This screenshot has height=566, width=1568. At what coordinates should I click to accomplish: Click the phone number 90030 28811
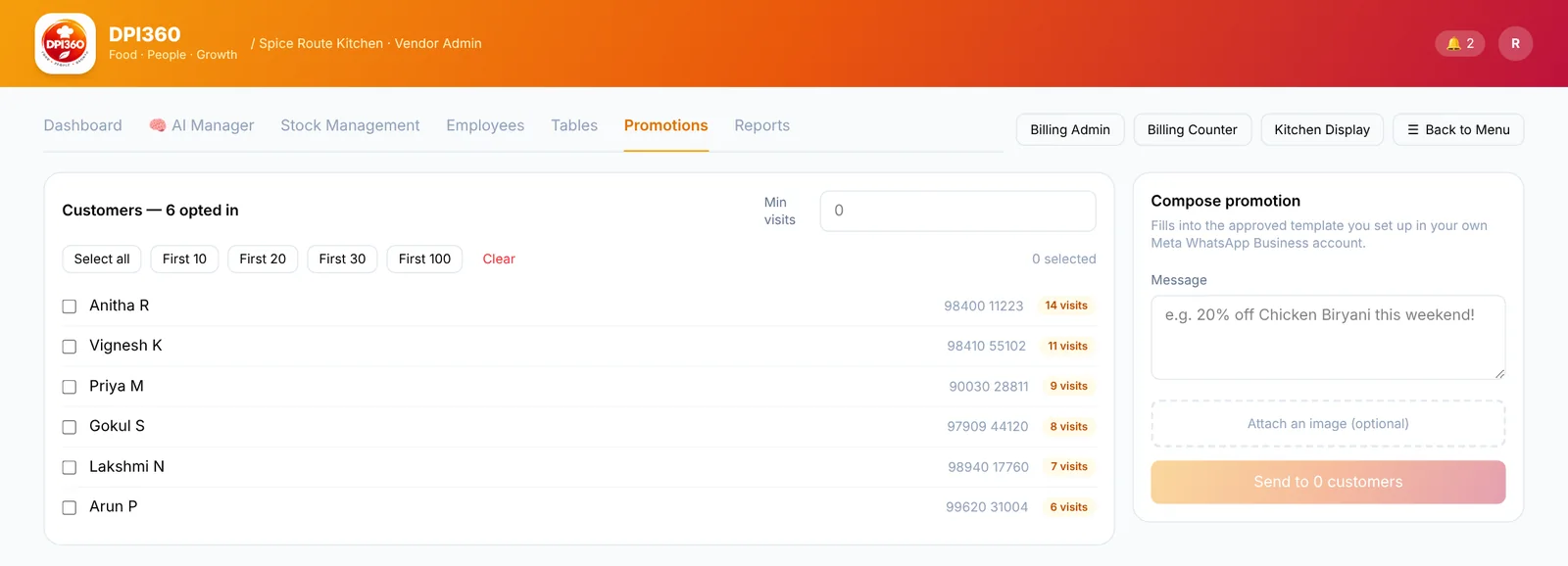click(x=989, y=386)
